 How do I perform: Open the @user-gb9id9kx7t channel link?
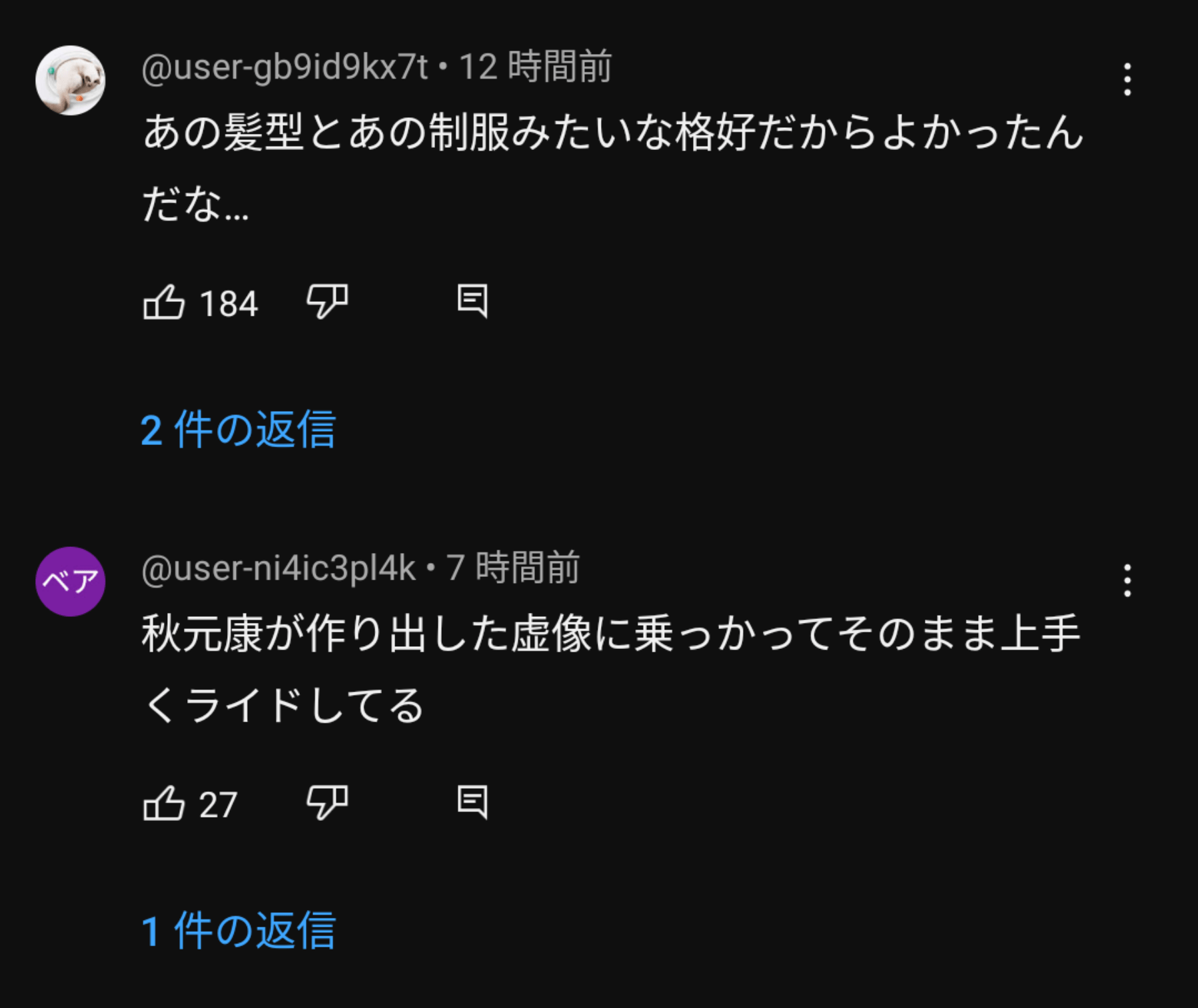[x=285, y=67]
